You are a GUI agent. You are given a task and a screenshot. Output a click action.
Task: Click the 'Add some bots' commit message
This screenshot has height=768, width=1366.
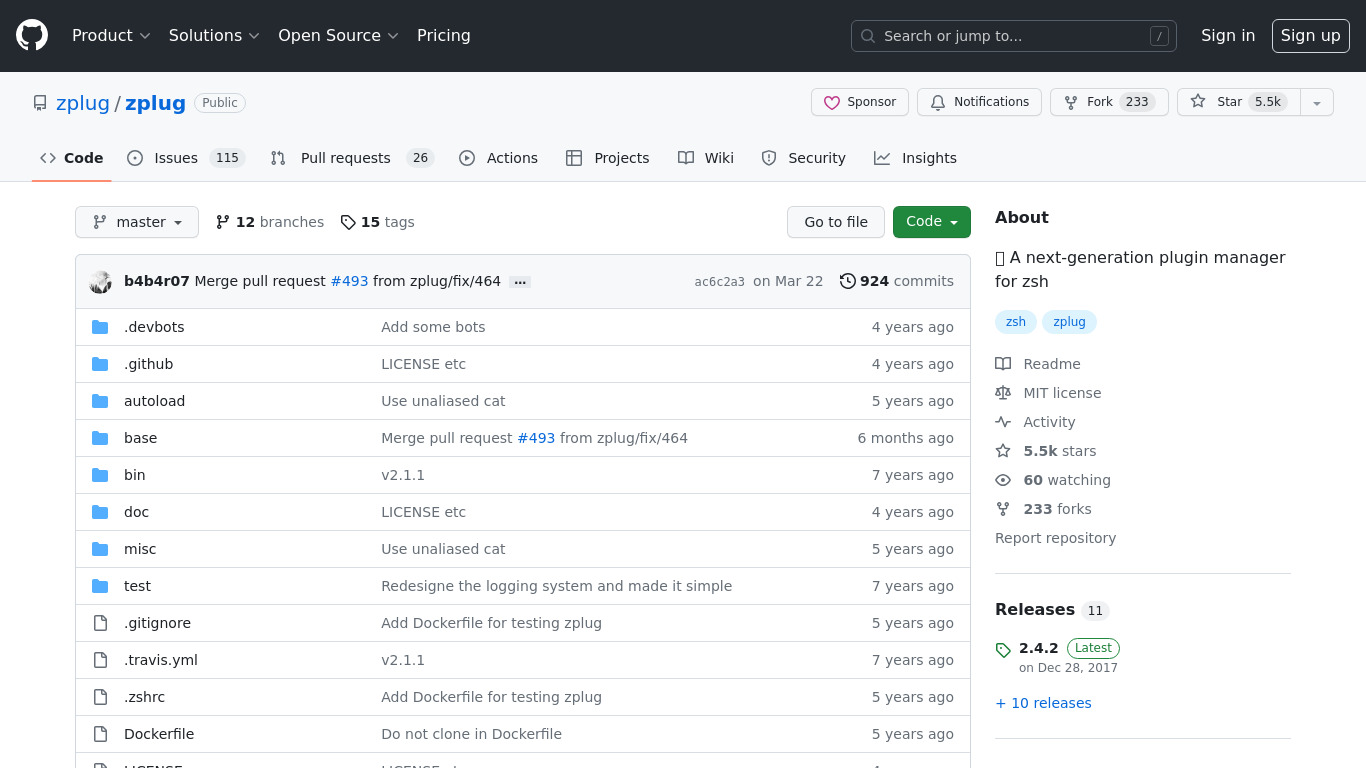[x=433, y=327]
